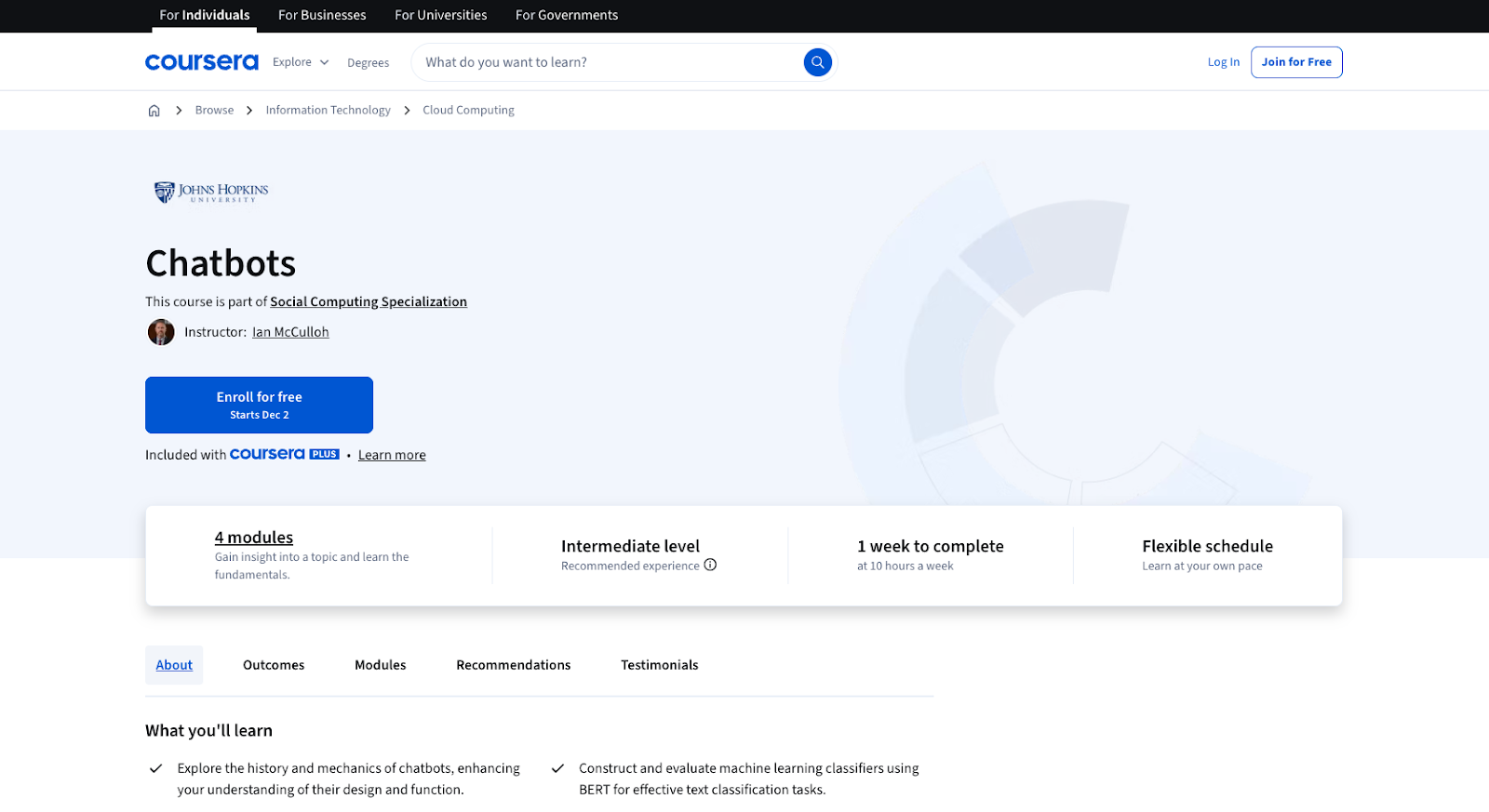Open the Information Technology breadcrumb
Screen dimensions: 1489x812
tap(329, 110)
